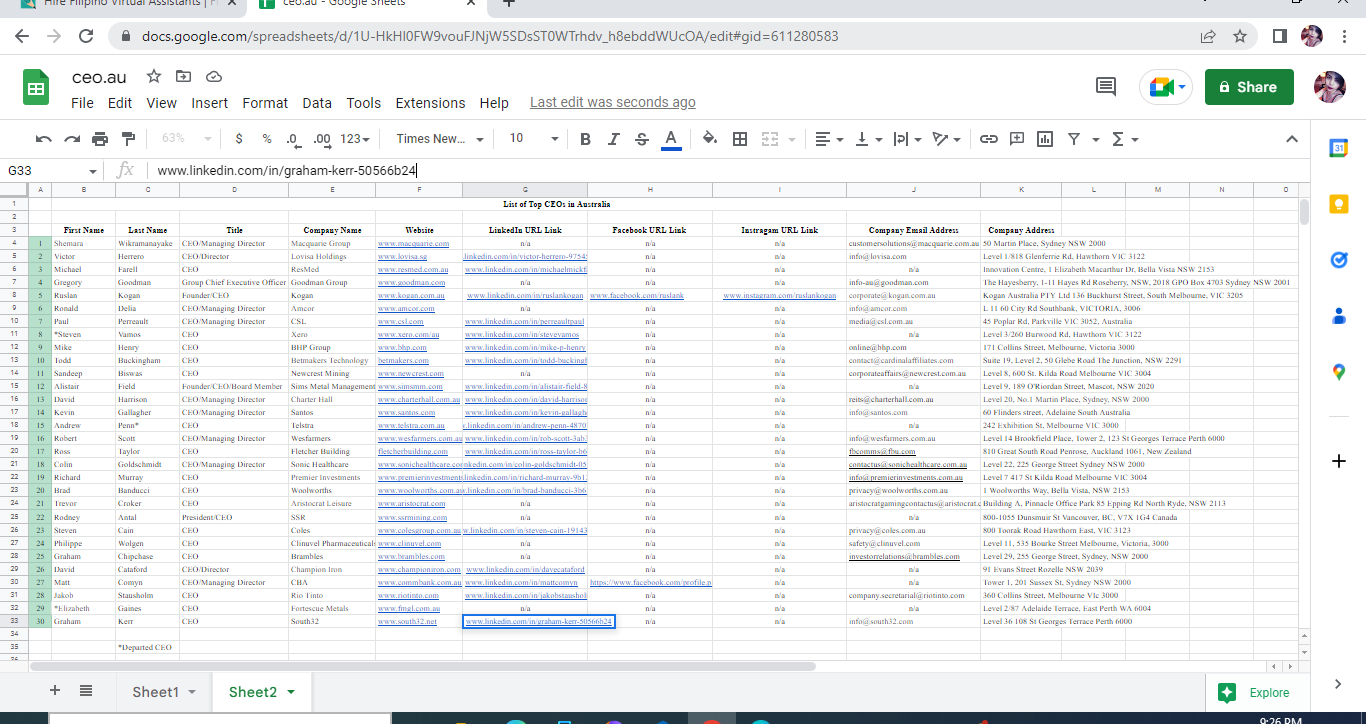This screenshot has height=724, width=1366.
Task: Open the text color picker
Action: 672,139
